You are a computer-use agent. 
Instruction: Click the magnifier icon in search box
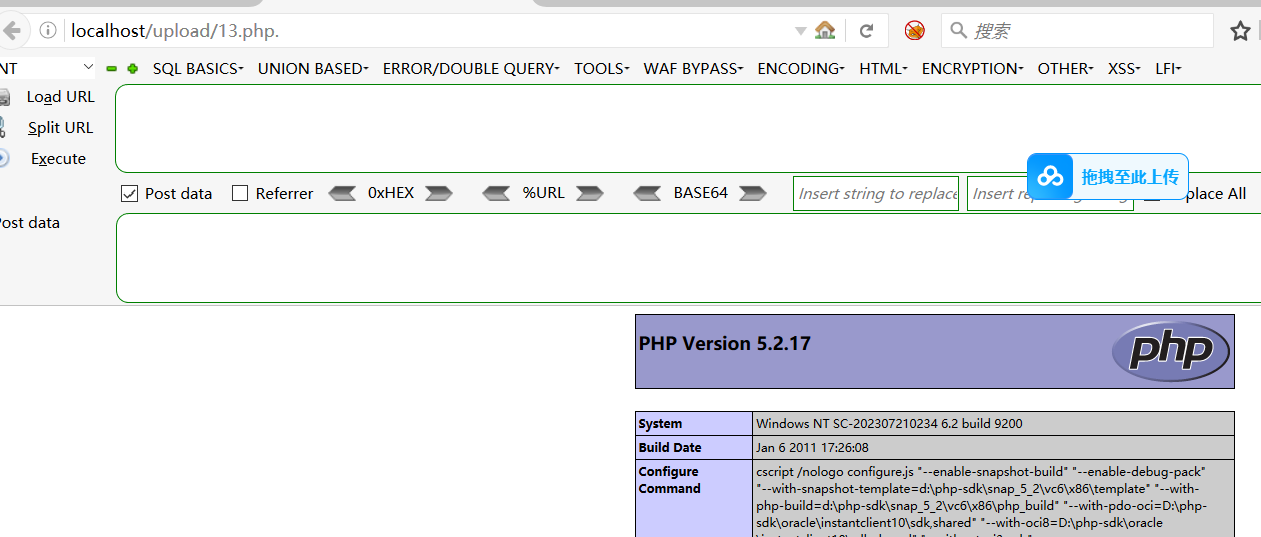[958, 31]
